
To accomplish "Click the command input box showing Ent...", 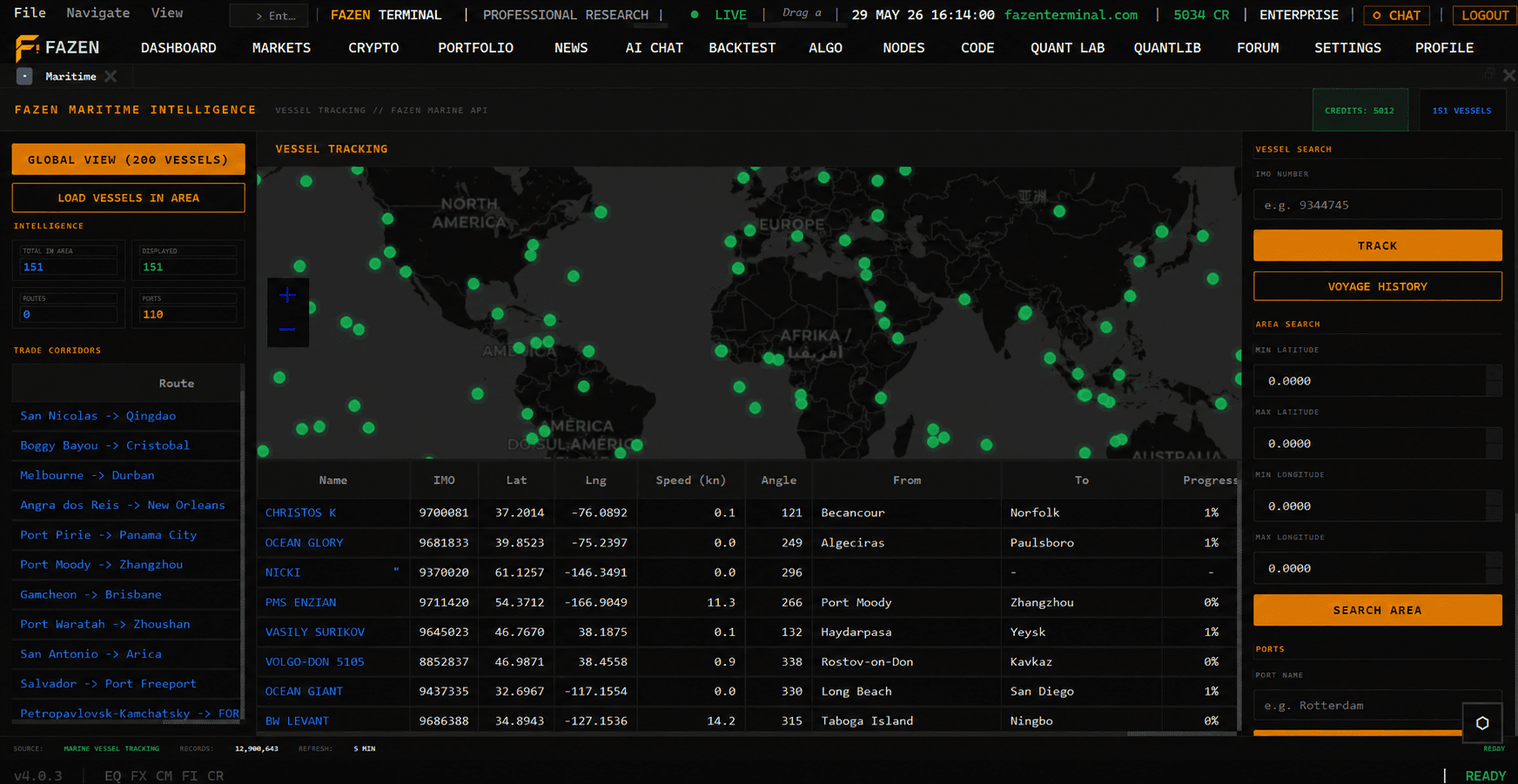I will (270, 15).
